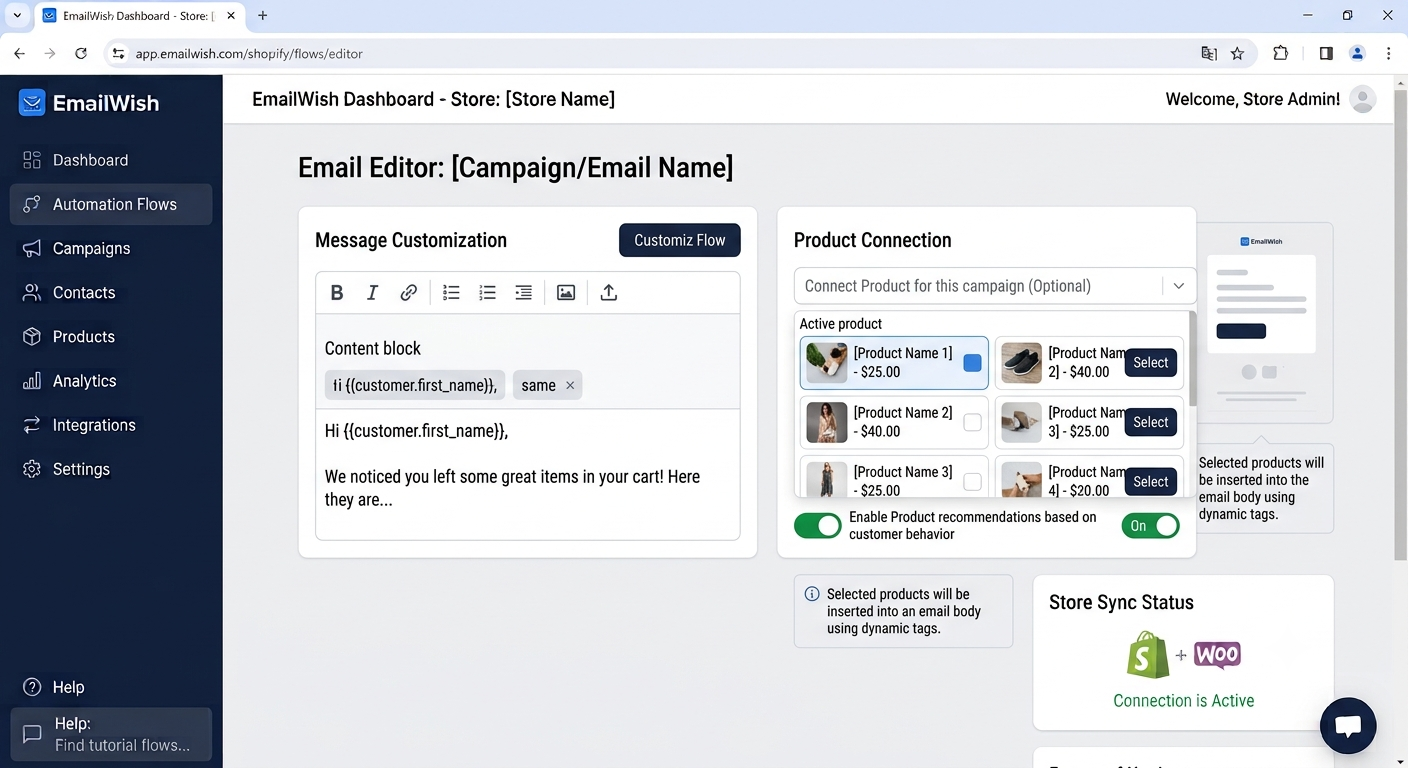Click the browser translate icon
The height and width of the screenshot is (768, 1408).
pyautogui.click(x=1209, y=54)
